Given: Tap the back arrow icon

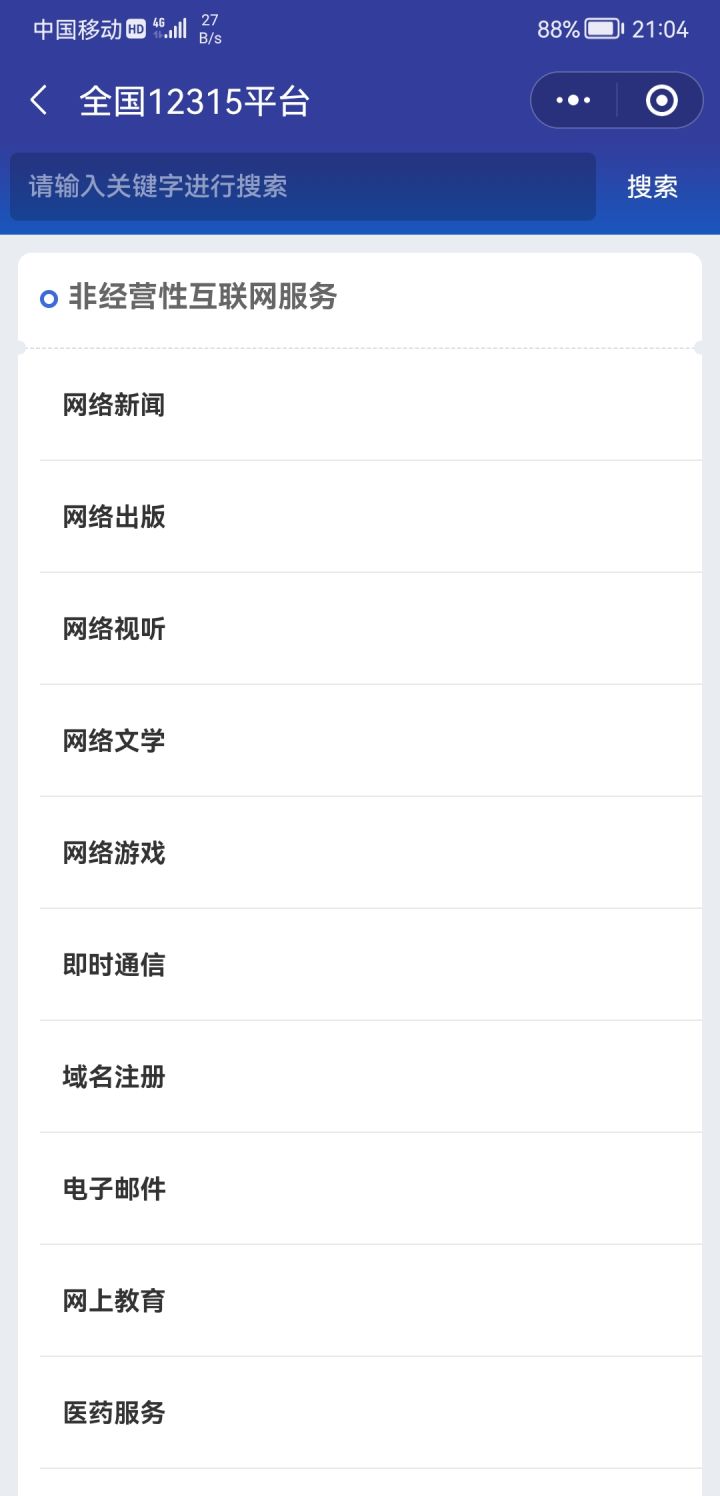Looking at the screenshot, I should (39, 101).
